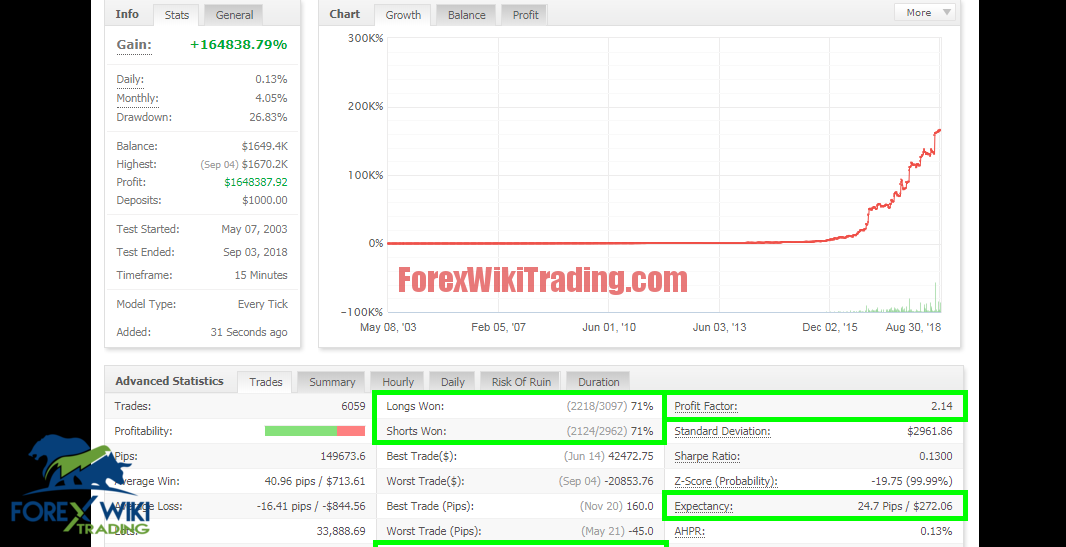Click the Feb 05, '07 chart date label

tap(498, 327)
